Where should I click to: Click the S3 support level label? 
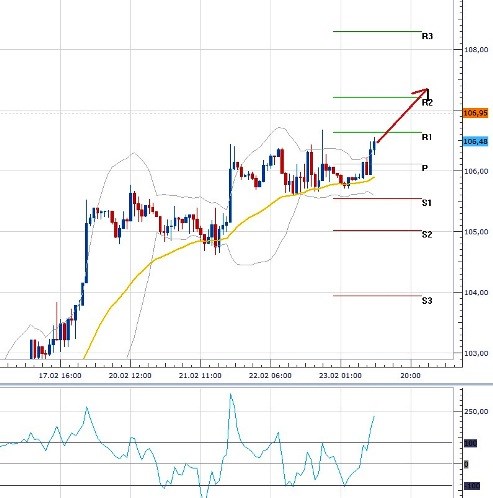pyautogui.click(x=427, y=301)
